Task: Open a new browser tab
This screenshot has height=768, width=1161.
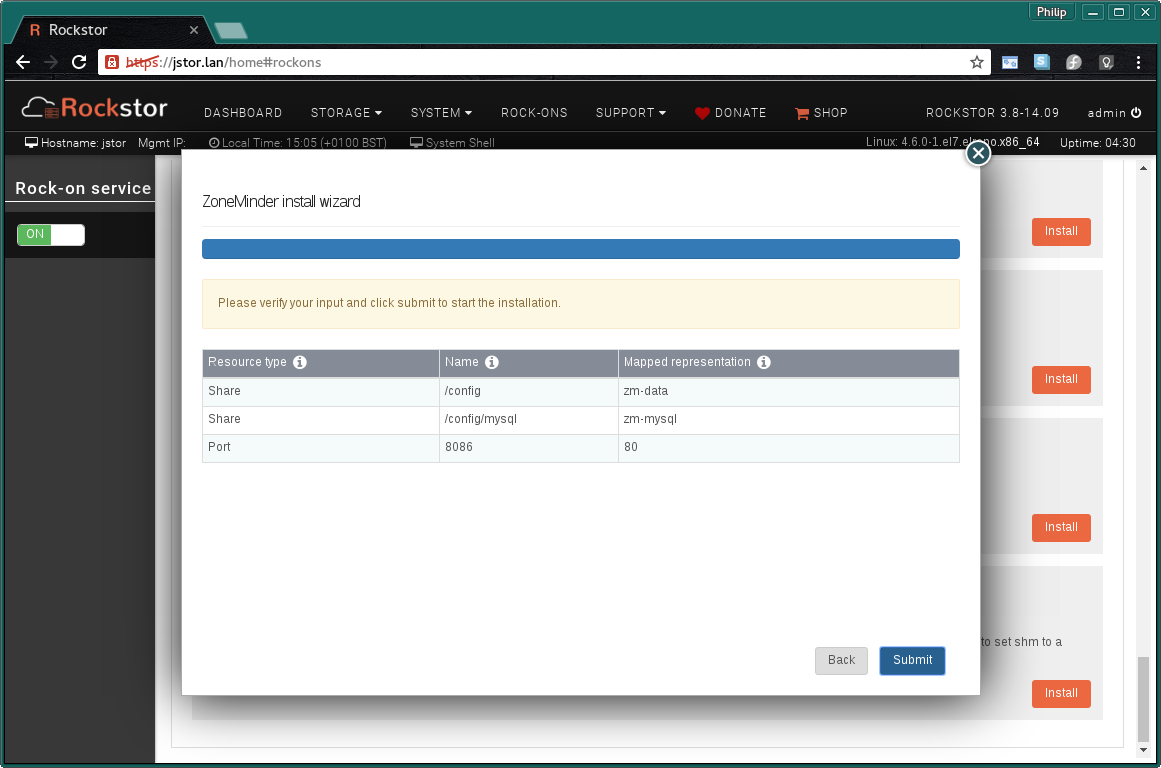Action: coord(230,30)
